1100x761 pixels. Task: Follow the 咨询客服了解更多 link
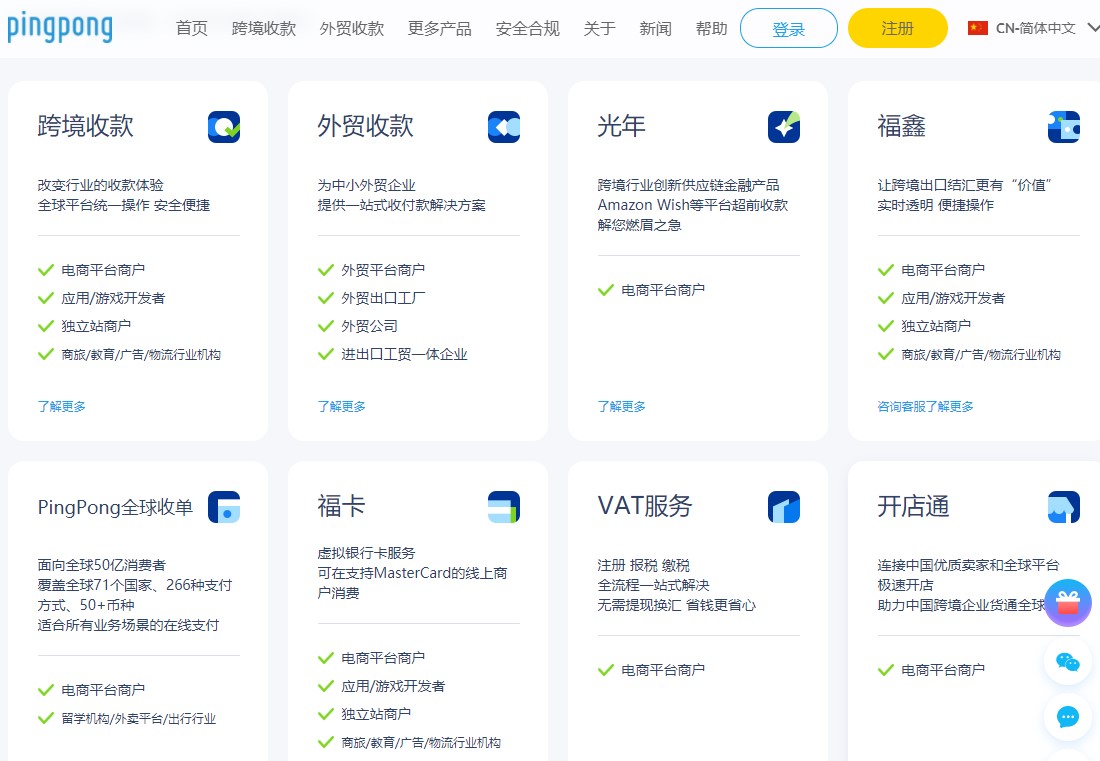(x=925, y=406)
